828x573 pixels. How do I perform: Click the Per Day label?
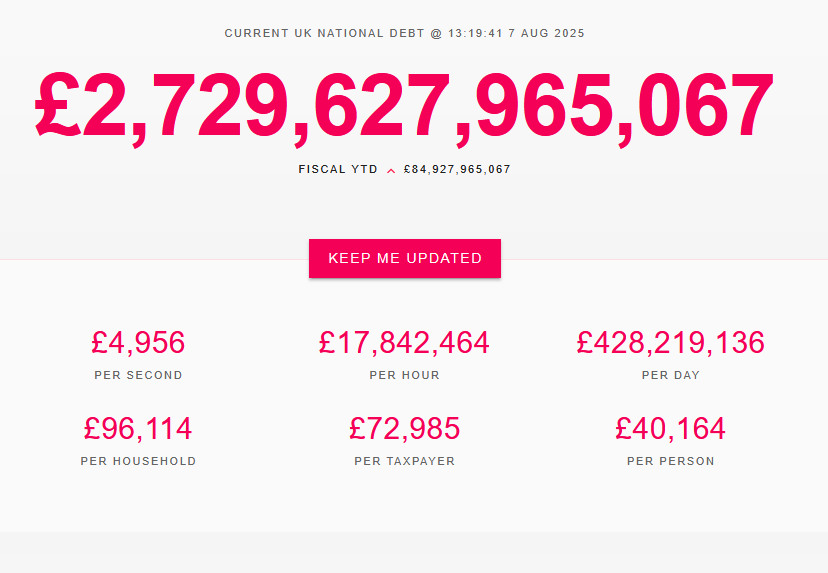click(671, 375)
